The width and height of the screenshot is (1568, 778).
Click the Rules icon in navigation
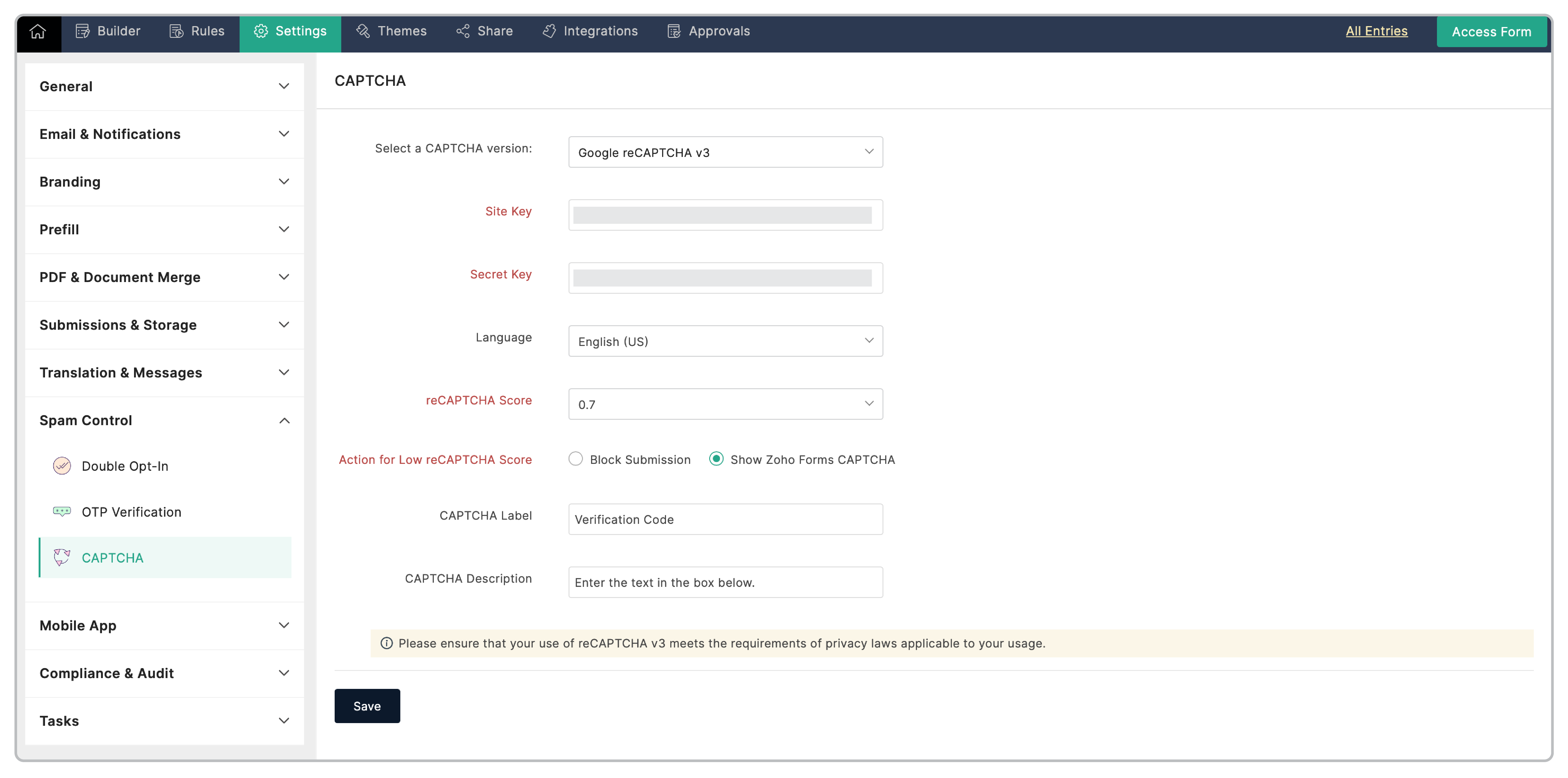tap(177, 31)
